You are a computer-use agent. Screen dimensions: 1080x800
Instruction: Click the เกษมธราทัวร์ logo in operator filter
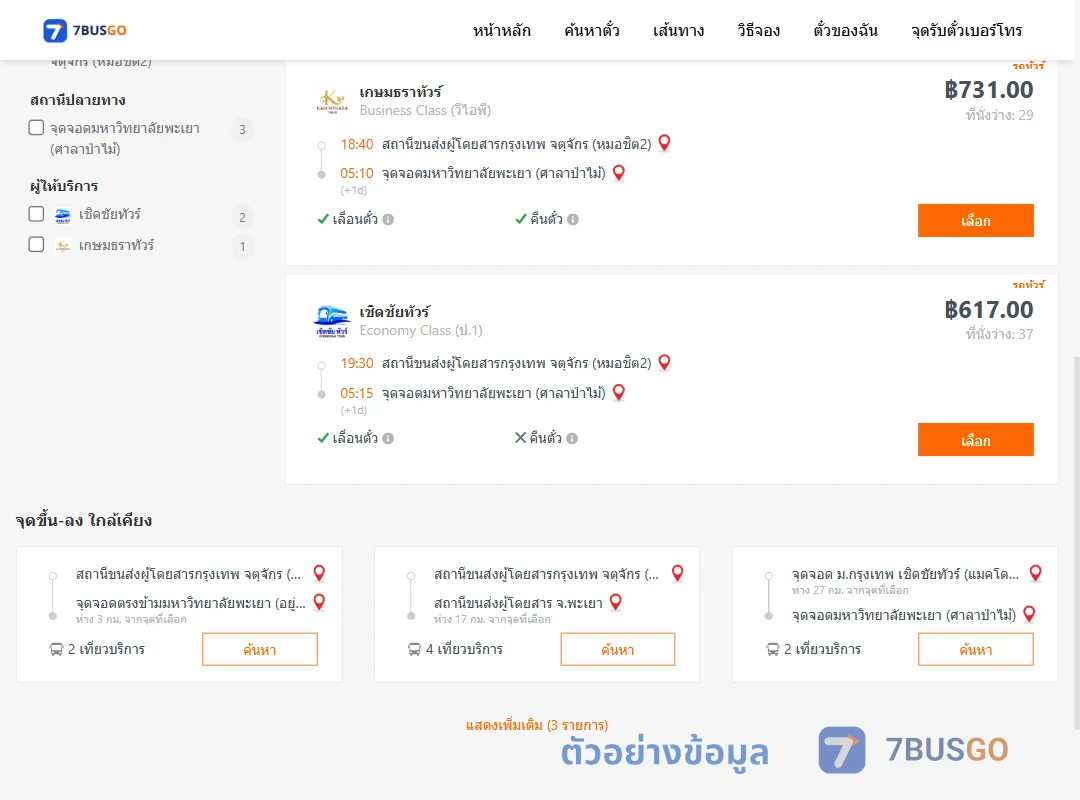click(63, 246)
